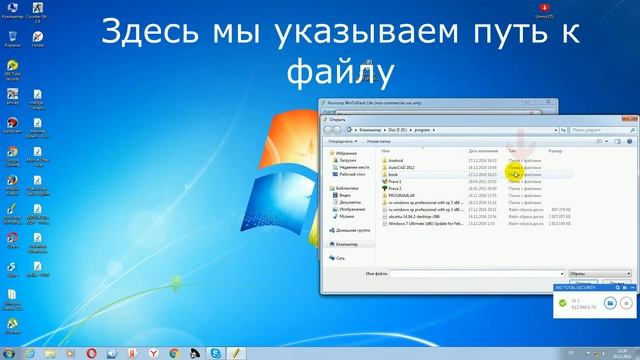The height and width of the screenshot is (360, 640).
Task: Open Windows Media Player taskbar icon
Action: (71, 353)
